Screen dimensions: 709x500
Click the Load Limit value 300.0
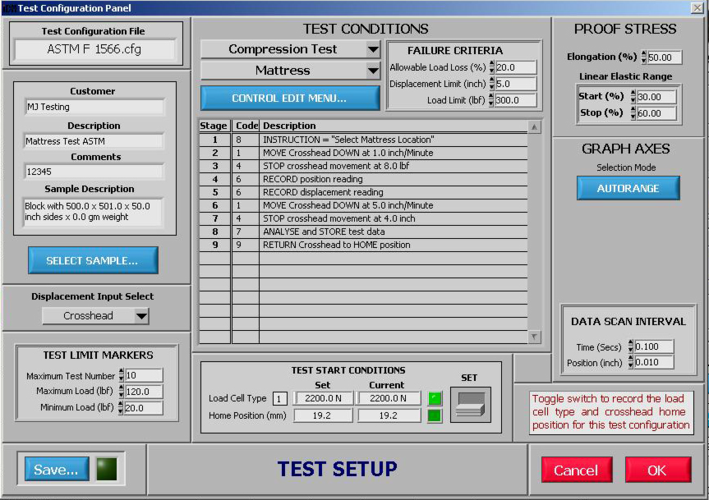click(515, 100)
